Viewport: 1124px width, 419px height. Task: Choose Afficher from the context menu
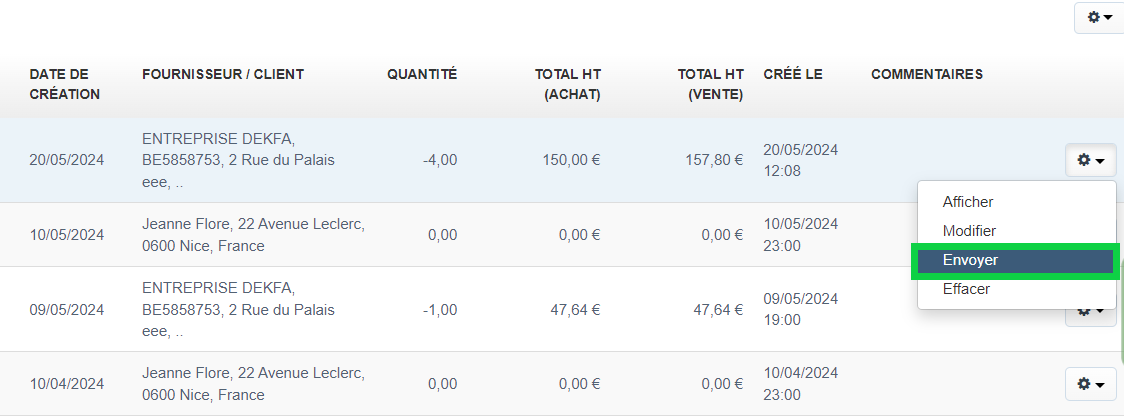tap(968, 202)
